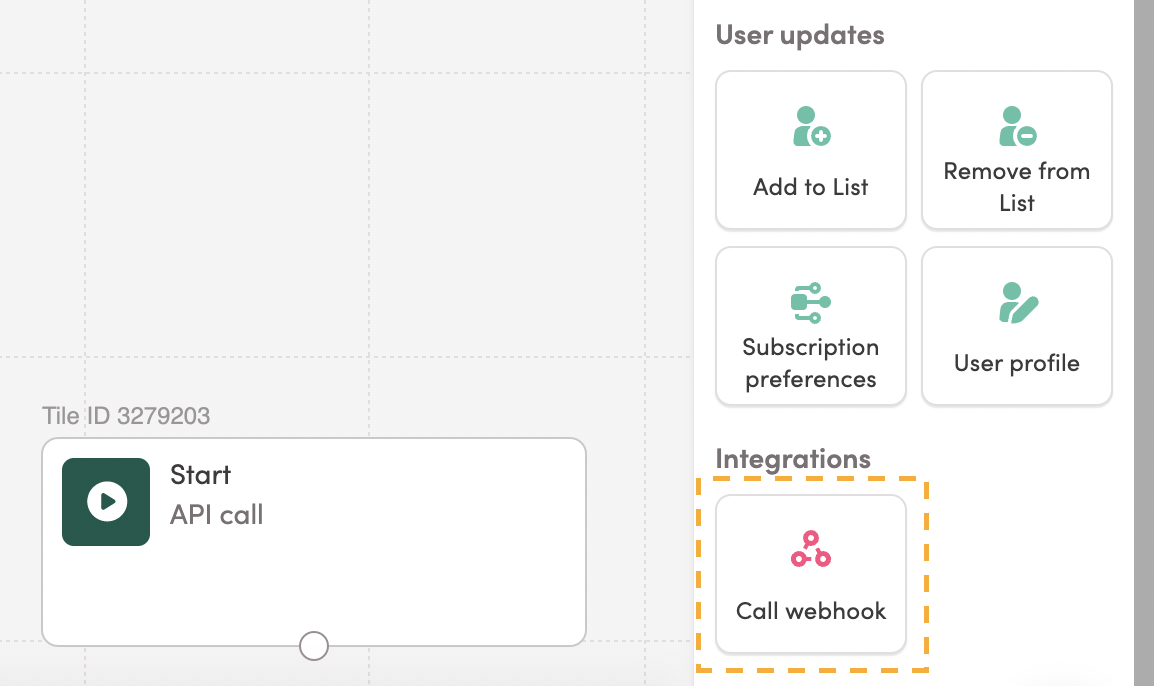Click the green Start play icon
The height and width of the screenshot is (686, 1154).
pyautogui.click(x=106, y=502)
